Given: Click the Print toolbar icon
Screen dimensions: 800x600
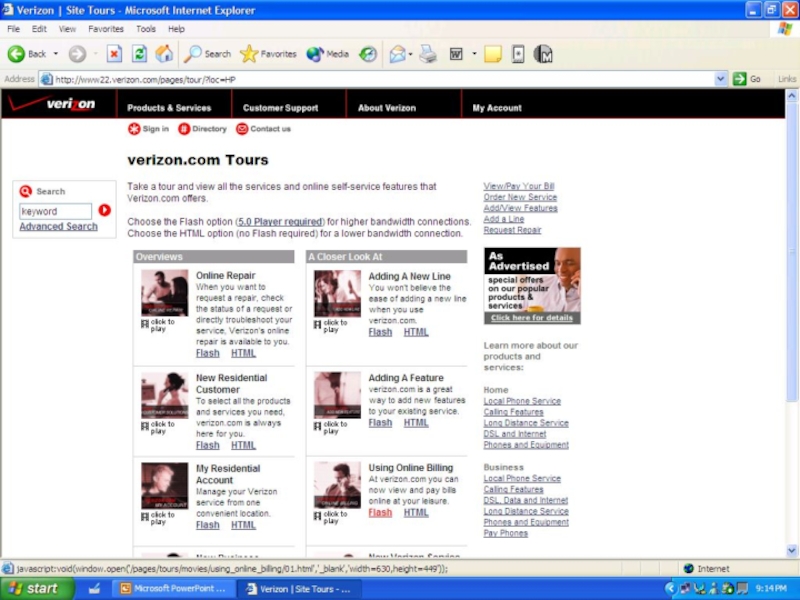Looking at the screenshot, I should (428, 54).
